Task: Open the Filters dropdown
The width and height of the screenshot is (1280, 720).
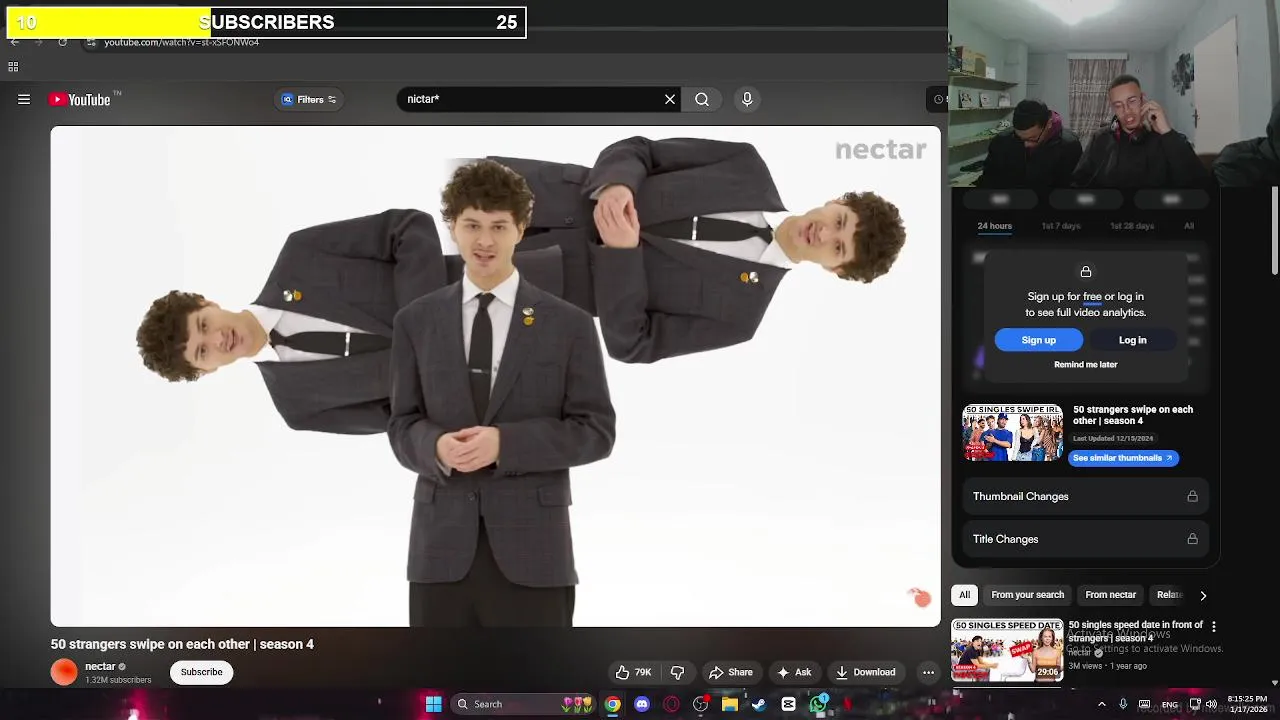Action: tap(308, 99)
